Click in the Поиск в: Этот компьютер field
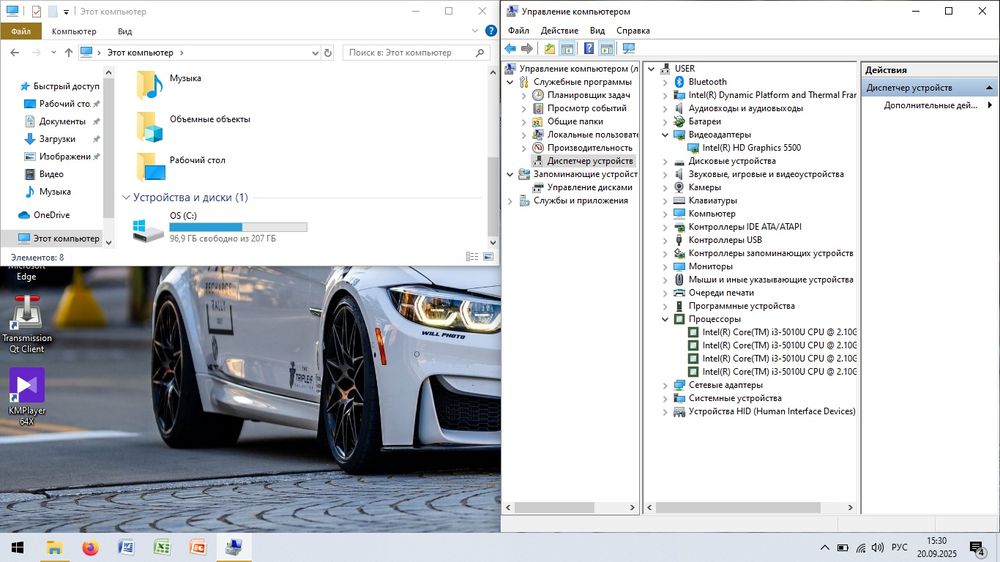Viewport: 1000px width, 562px height. (417, 53)
